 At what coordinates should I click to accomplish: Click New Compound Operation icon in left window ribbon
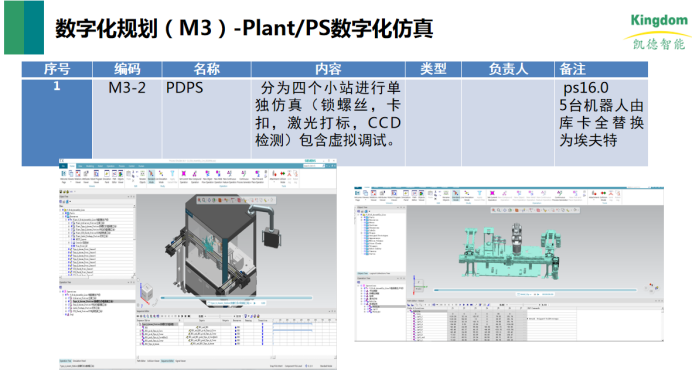tap(194, 173)
